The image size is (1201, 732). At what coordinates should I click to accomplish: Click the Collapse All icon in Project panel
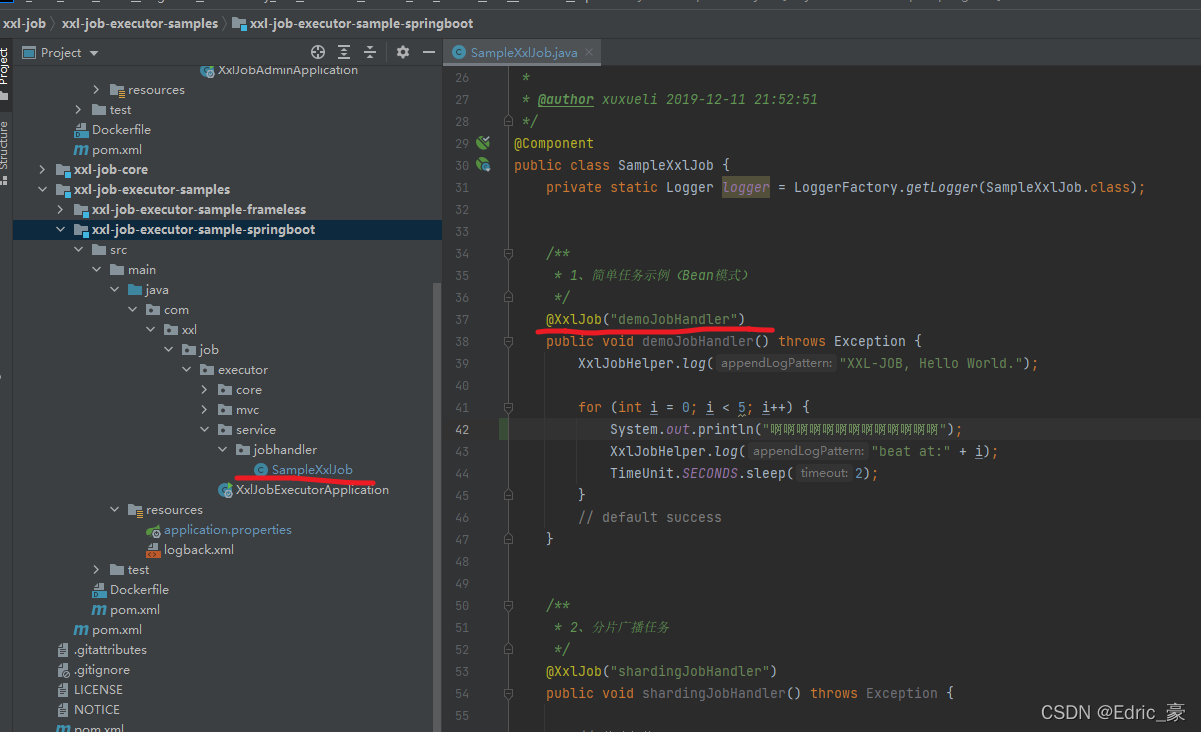coord(370,52)
